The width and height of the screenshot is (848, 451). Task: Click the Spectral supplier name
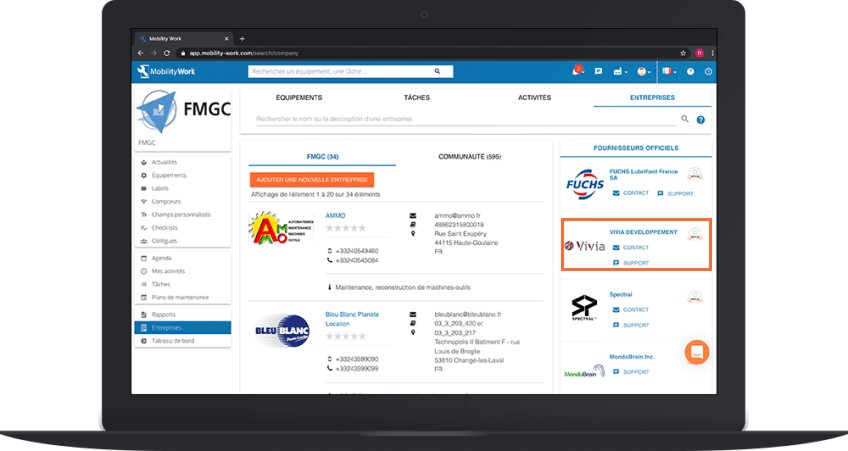pos(620,295)
